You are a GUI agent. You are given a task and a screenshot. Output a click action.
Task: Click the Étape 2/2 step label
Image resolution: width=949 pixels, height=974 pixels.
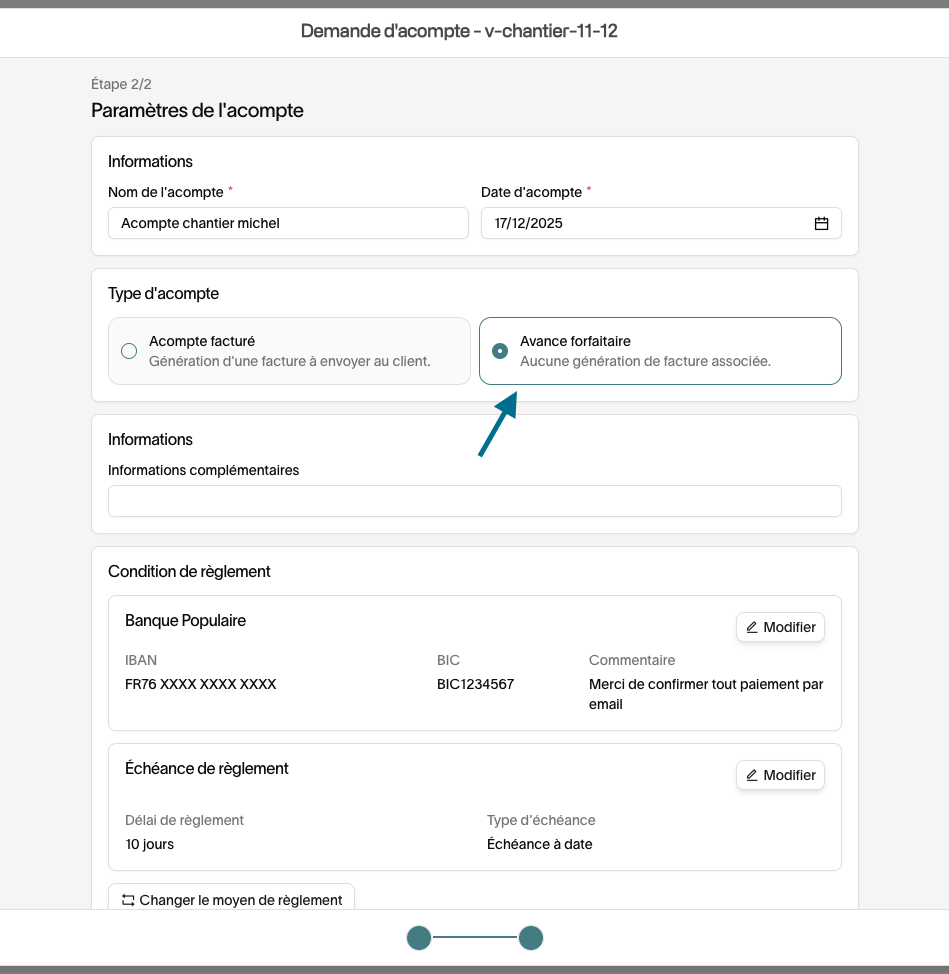pos(121,84)
